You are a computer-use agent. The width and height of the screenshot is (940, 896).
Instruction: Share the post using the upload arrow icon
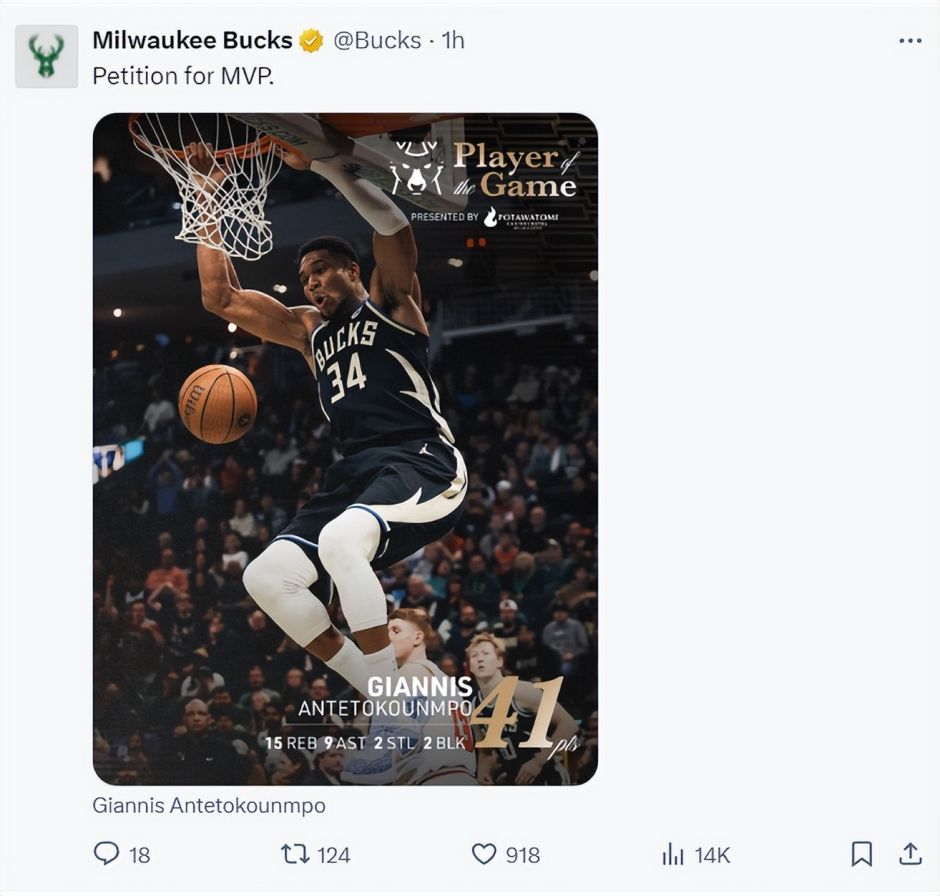910,854
